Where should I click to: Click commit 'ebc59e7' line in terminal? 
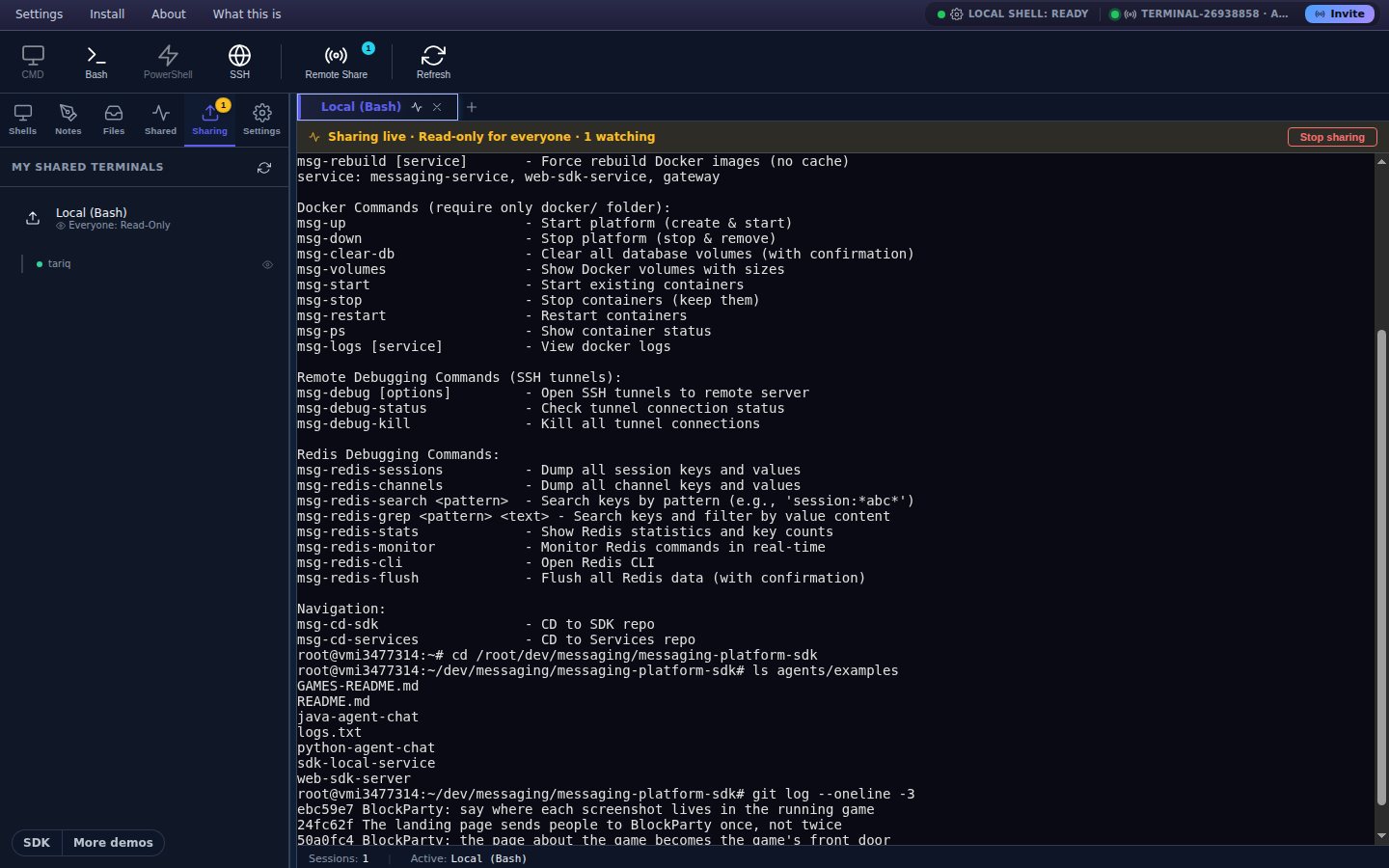coord(586,810)
